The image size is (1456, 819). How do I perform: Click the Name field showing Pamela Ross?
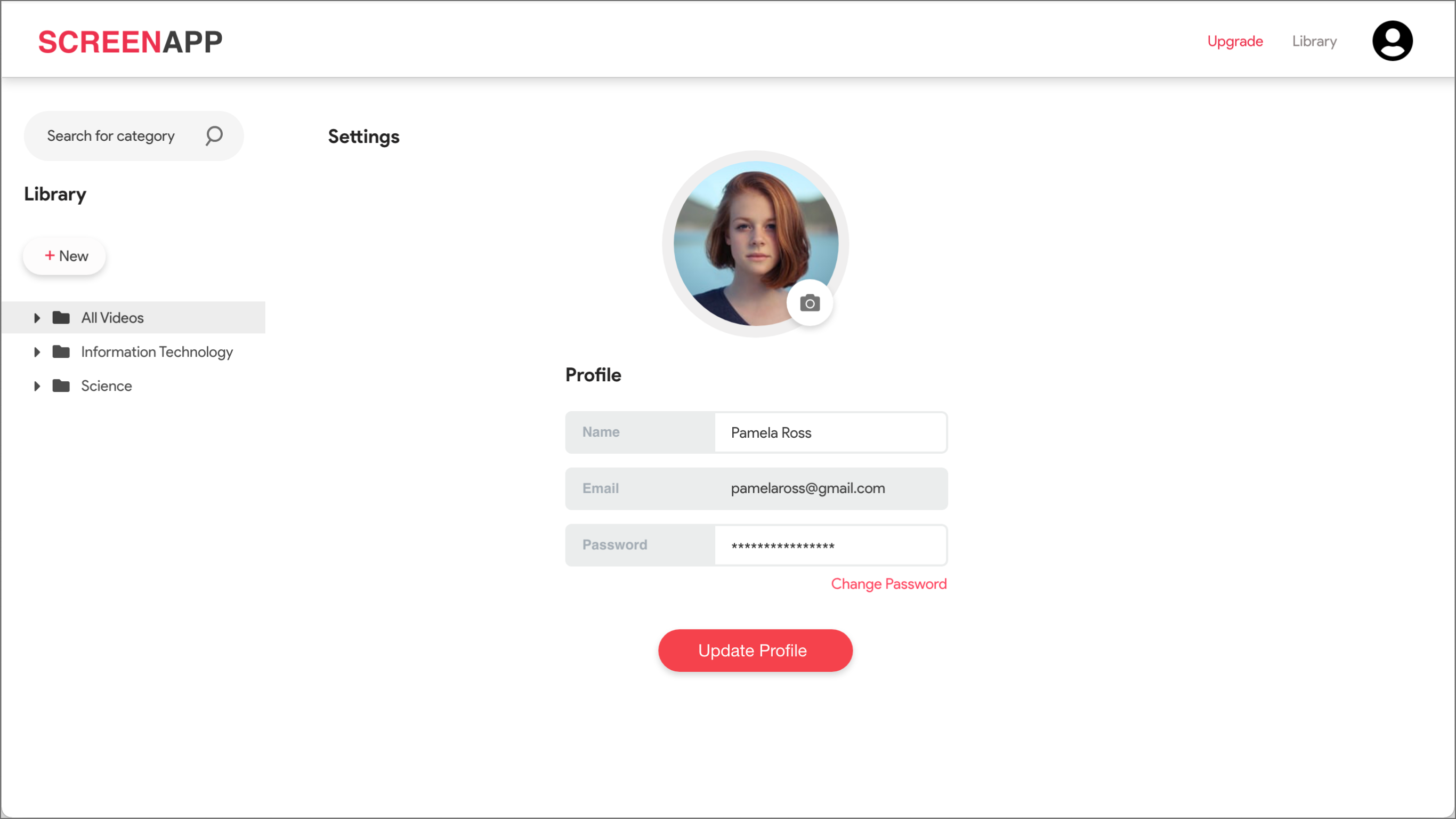click(829, 432)
